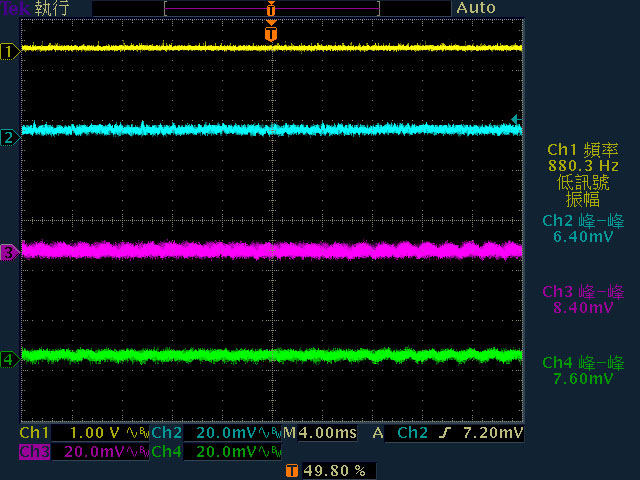Click the 7.20mV trigger level value

(x=493, y=433)
